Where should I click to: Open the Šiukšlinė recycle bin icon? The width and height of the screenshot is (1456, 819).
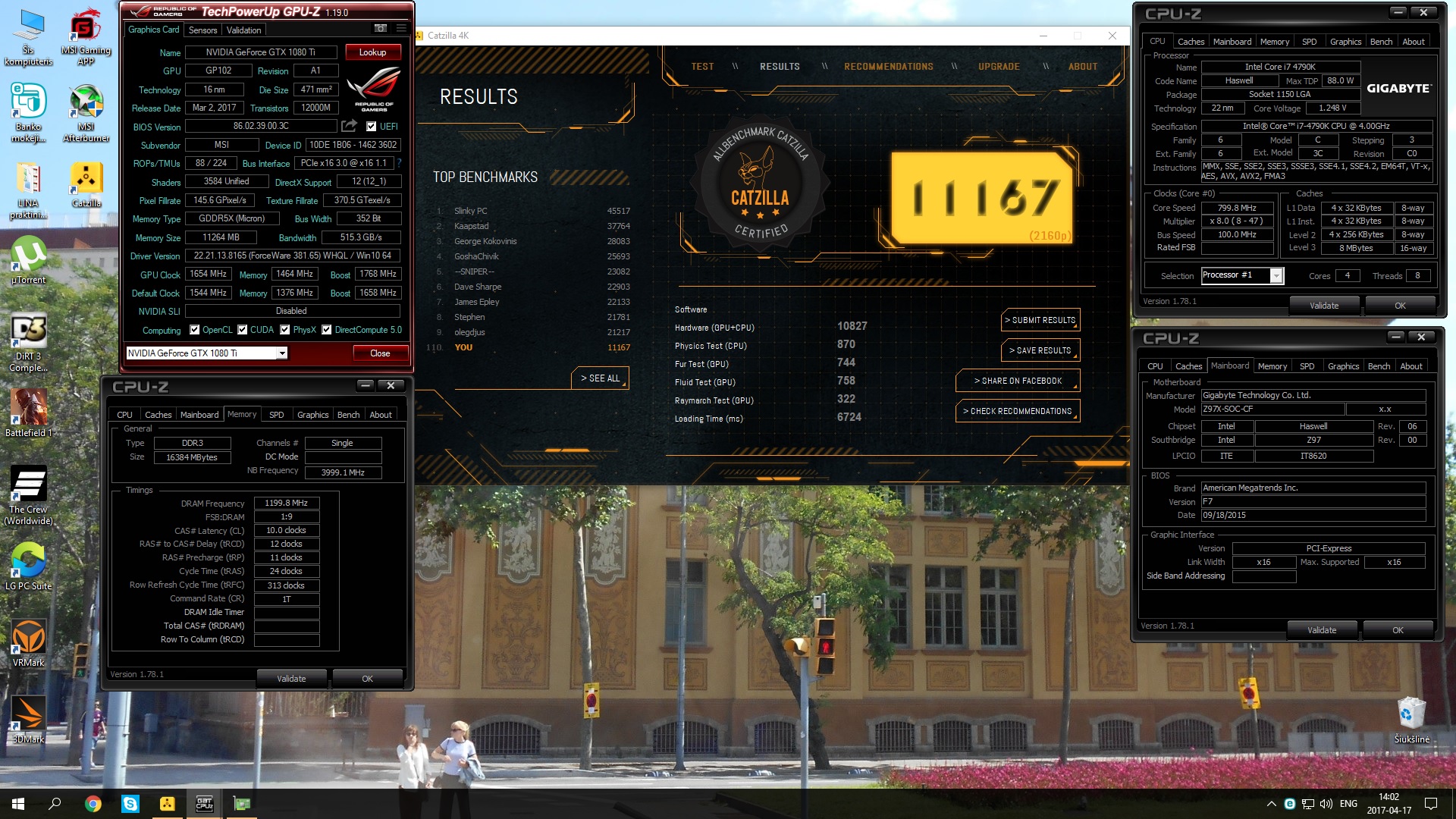(x=1411, y=720)
